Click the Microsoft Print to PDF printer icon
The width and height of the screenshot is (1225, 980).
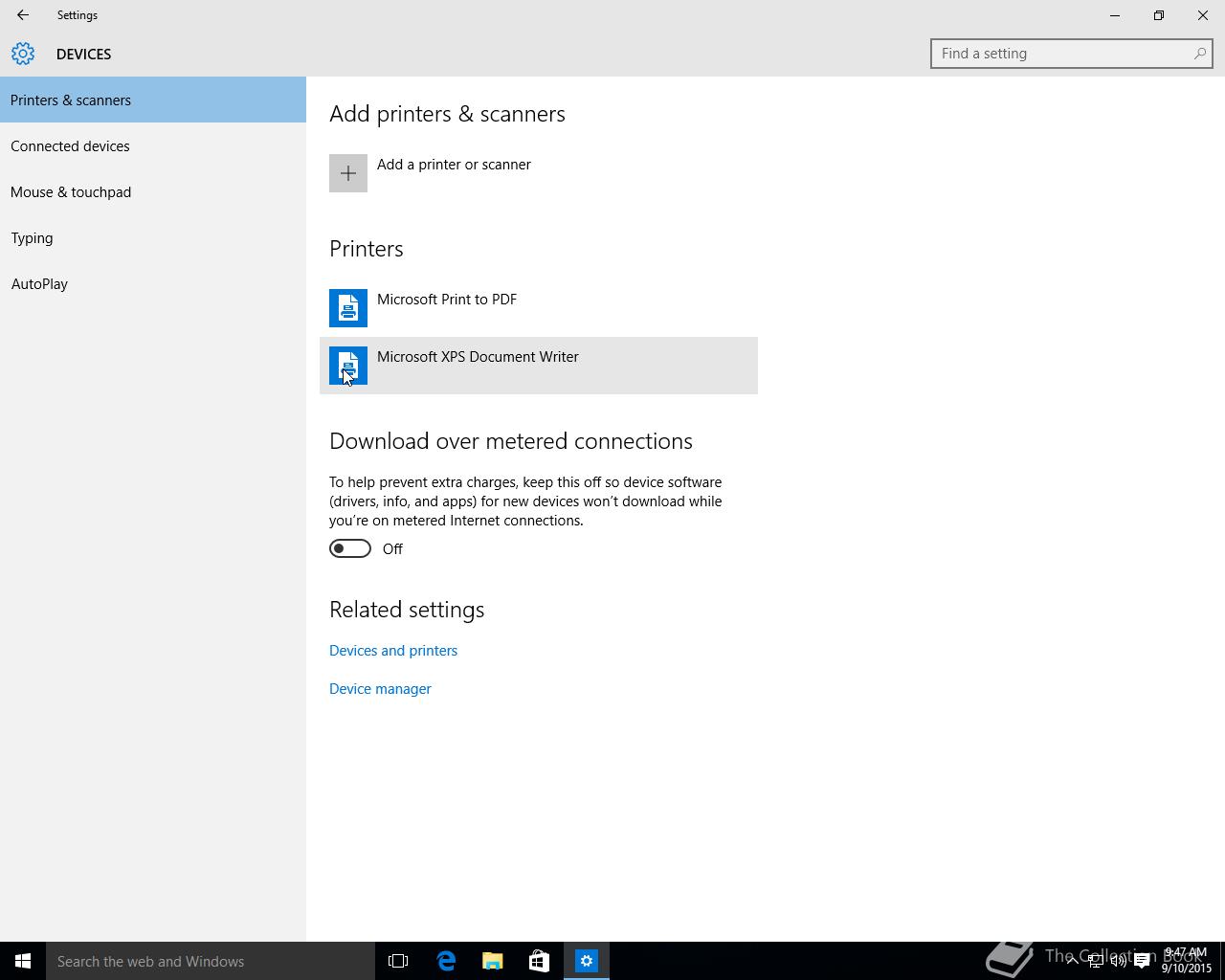click(348, 308)
